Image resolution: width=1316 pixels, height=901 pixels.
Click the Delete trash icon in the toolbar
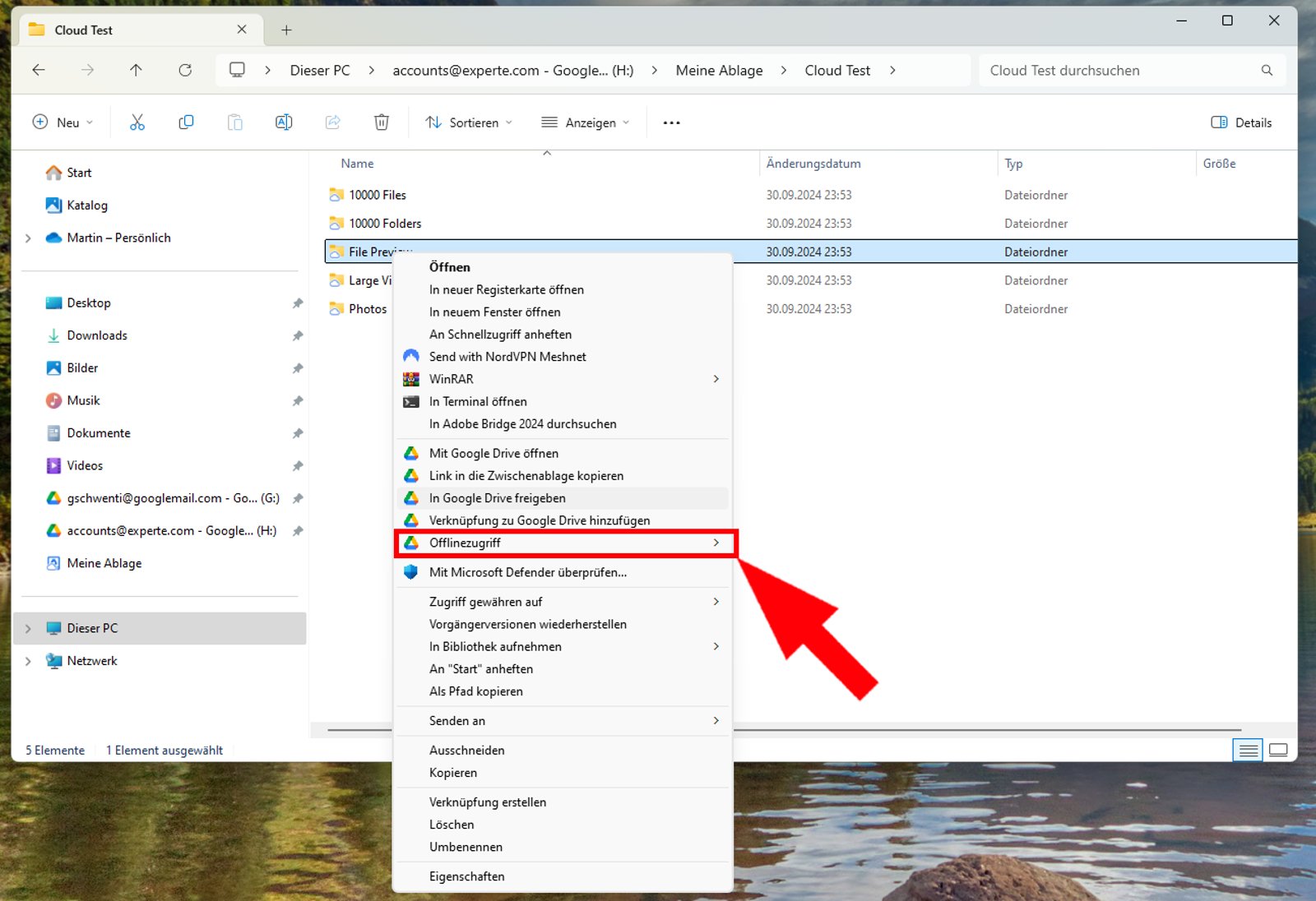tap(381, 122)
